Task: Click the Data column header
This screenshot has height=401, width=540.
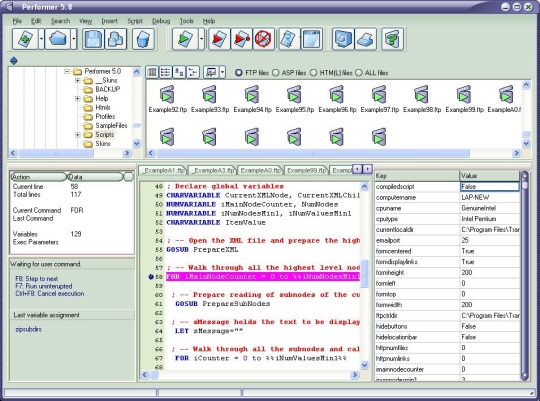Action: click(x=95, y=177)
